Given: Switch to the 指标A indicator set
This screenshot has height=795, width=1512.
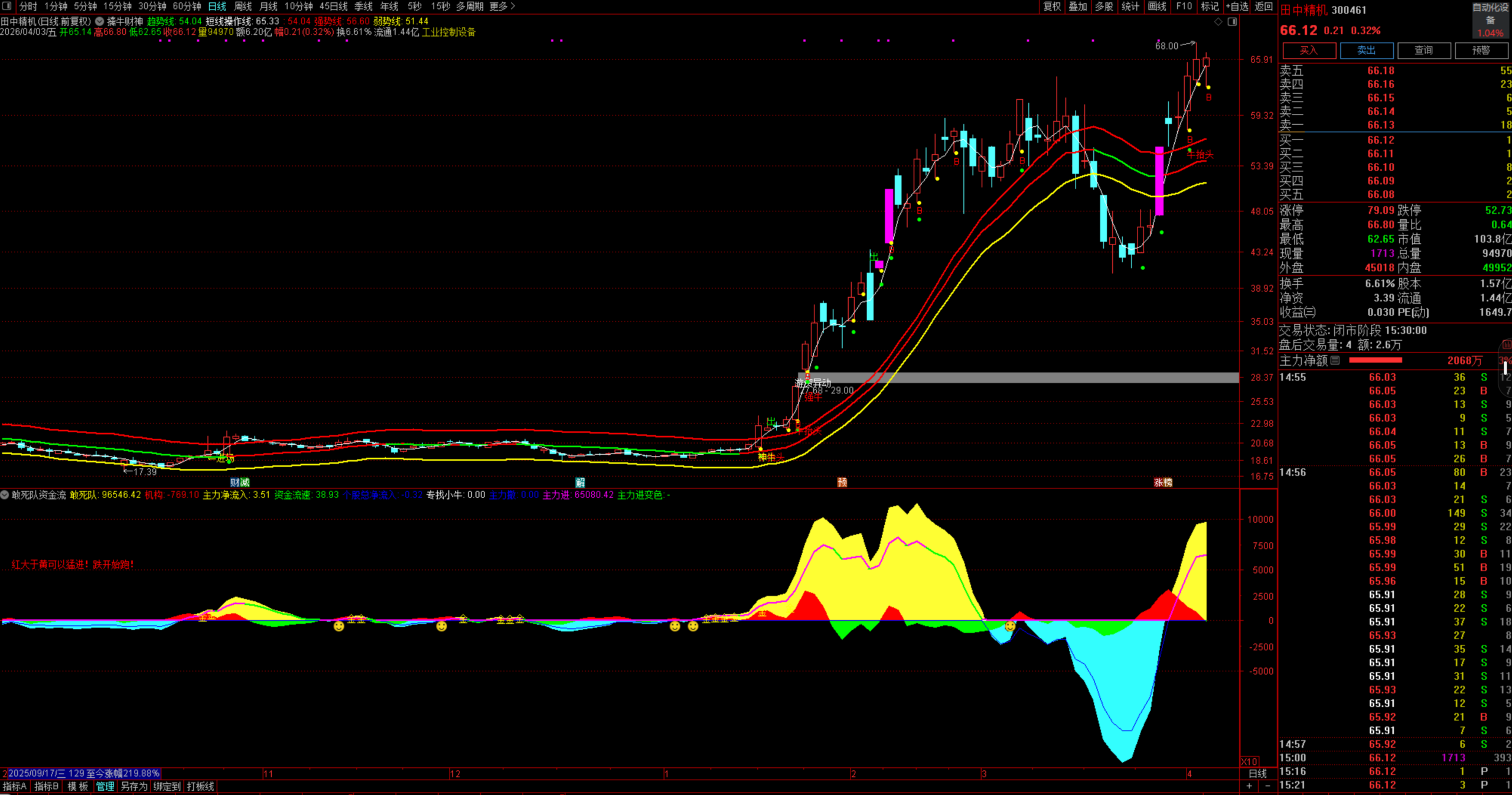Looking at the screenshot, I should pos(15,786).
